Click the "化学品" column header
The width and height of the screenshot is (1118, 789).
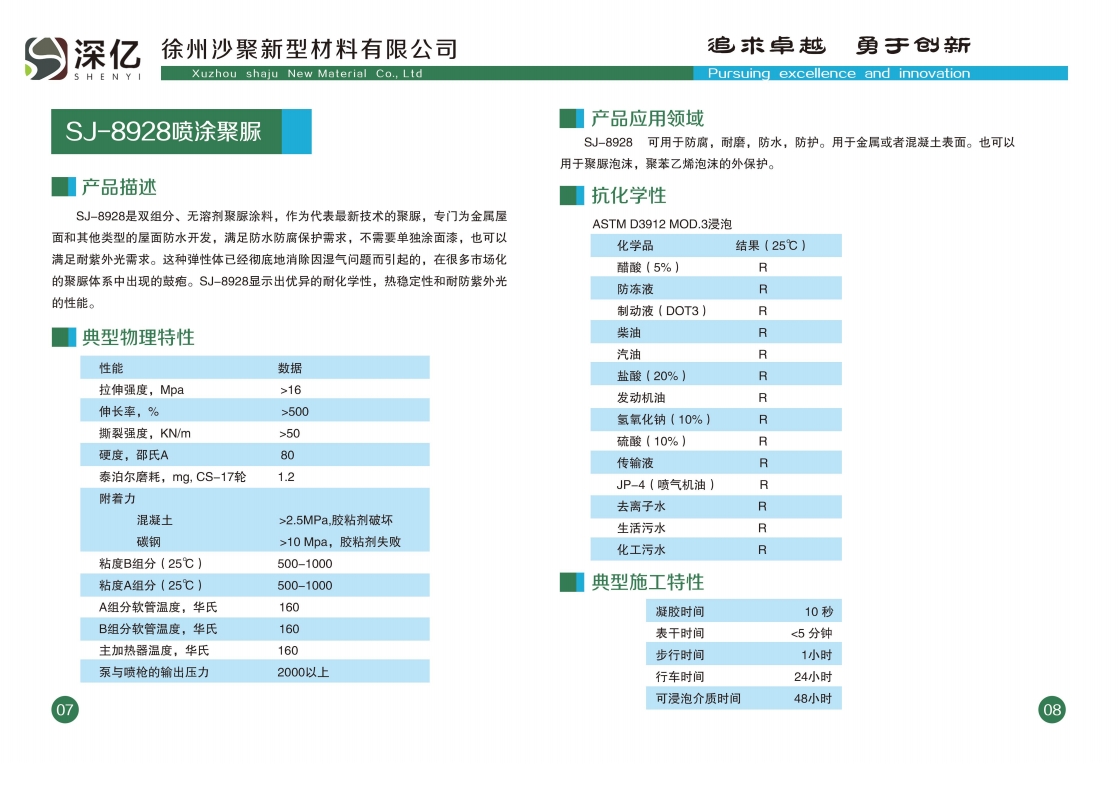(x=635, y=245)
